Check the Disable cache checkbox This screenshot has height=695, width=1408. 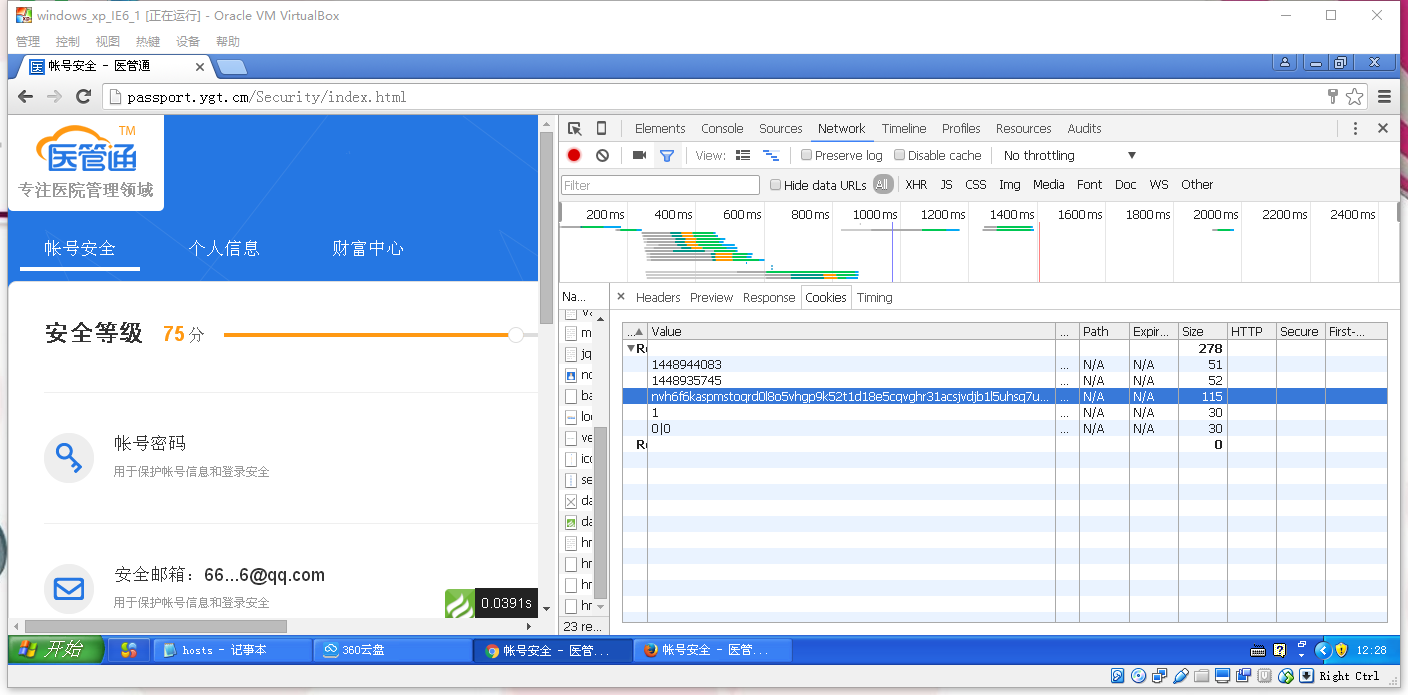click(899, 155)
